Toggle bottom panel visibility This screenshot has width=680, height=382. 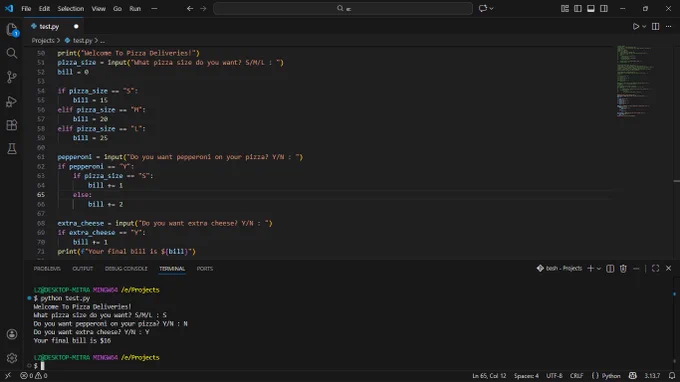point(591,8)
